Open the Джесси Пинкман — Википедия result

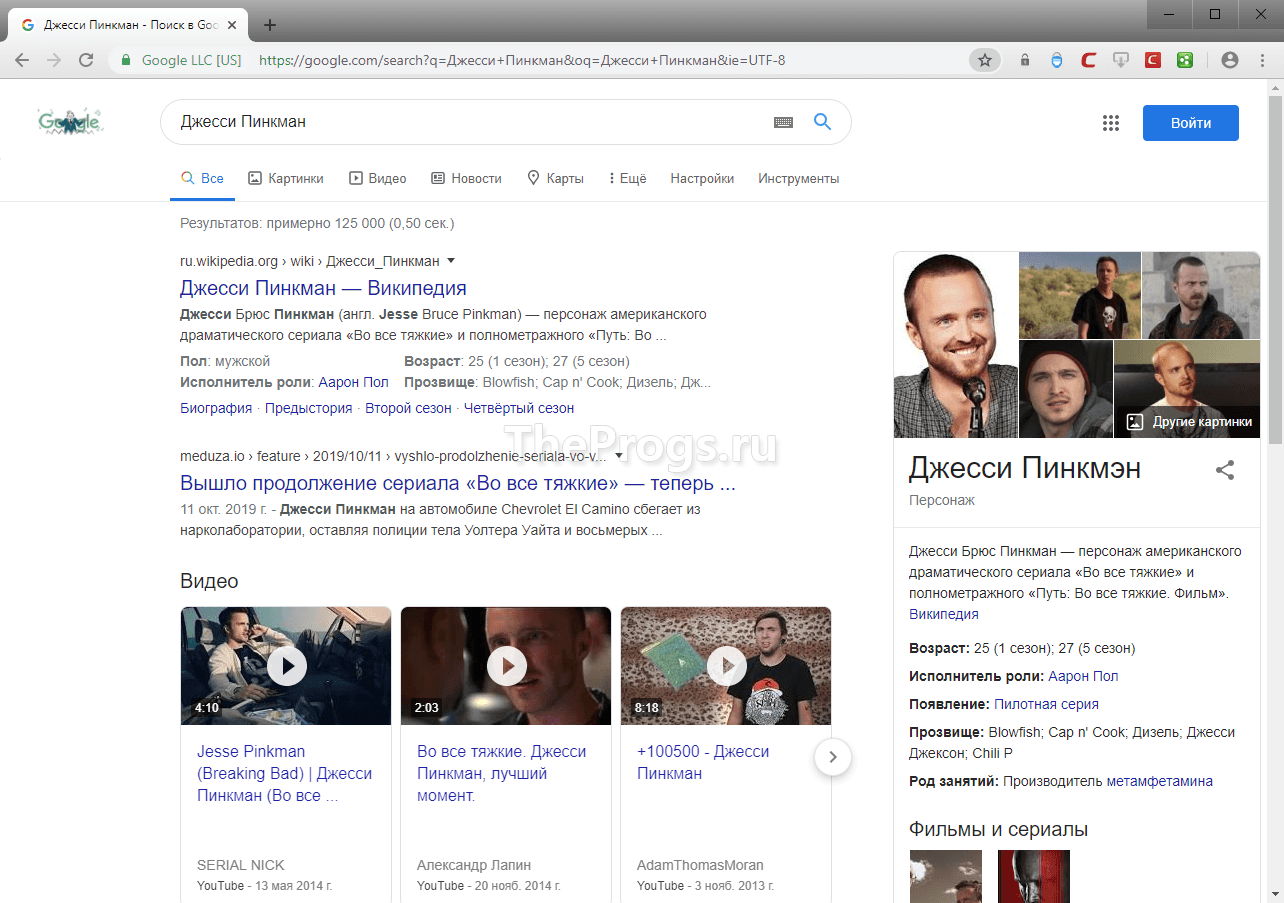click(323, 288)
